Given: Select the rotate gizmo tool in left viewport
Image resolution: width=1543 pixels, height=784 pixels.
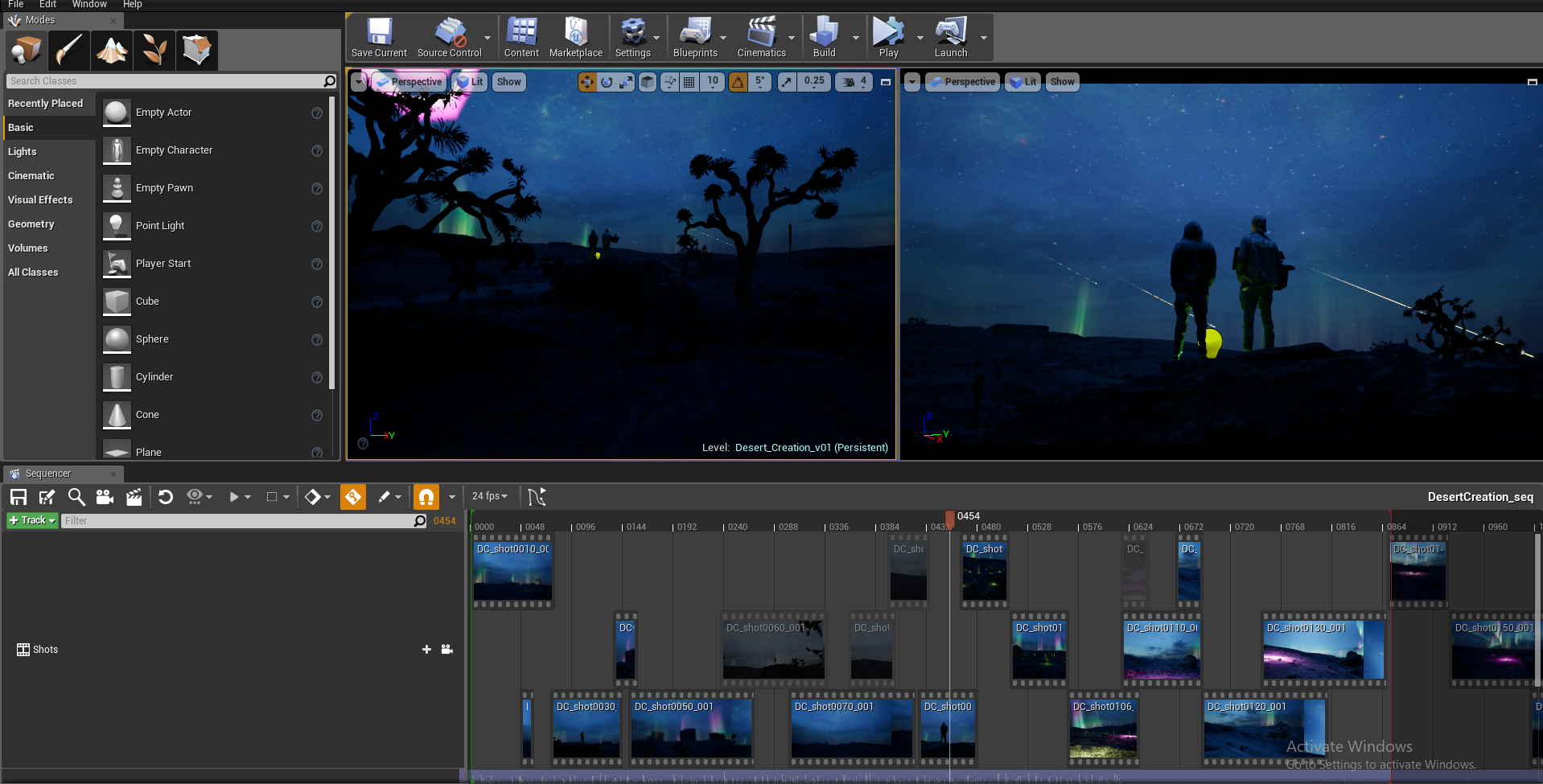Looking at the screenshot, I should 607,82.
